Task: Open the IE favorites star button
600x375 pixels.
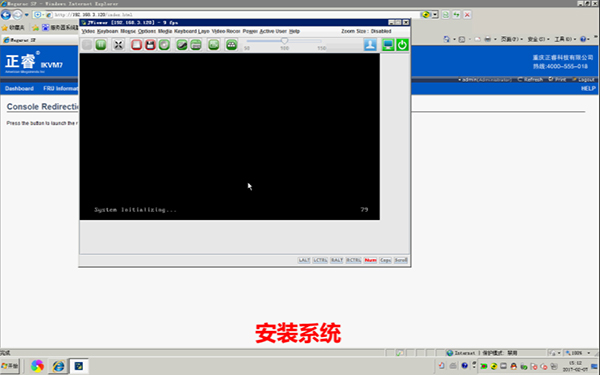Action: click(x=13, y=28)
